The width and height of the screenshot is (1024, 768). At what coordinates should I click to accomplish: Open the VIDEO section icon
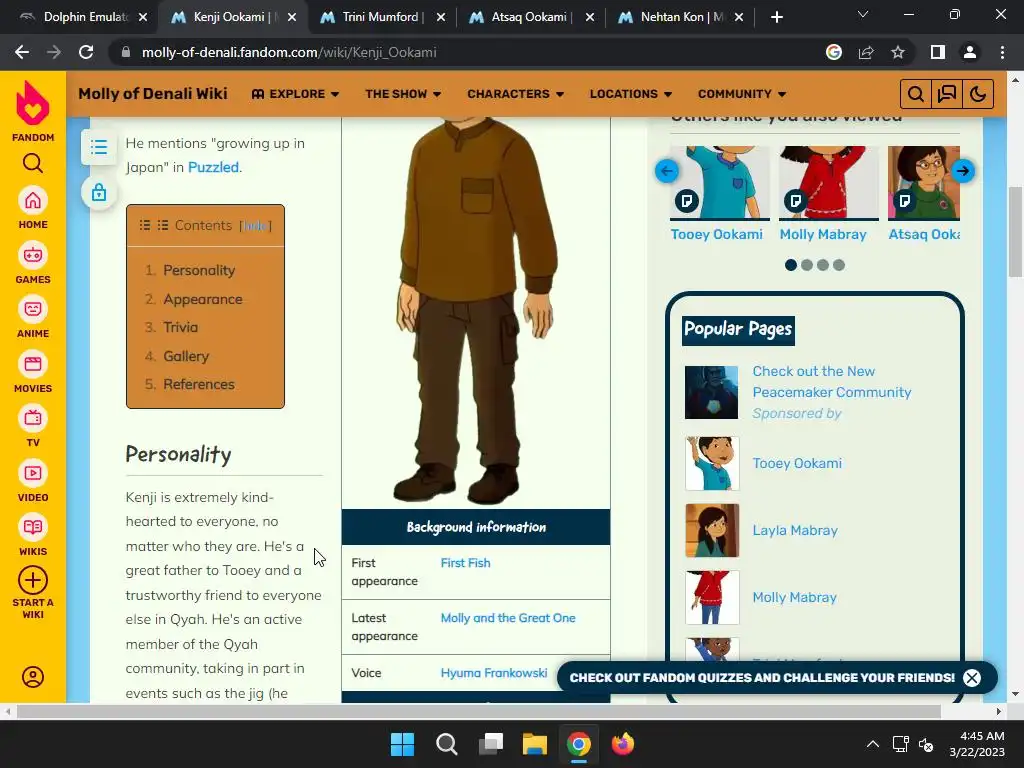point(33,473)
